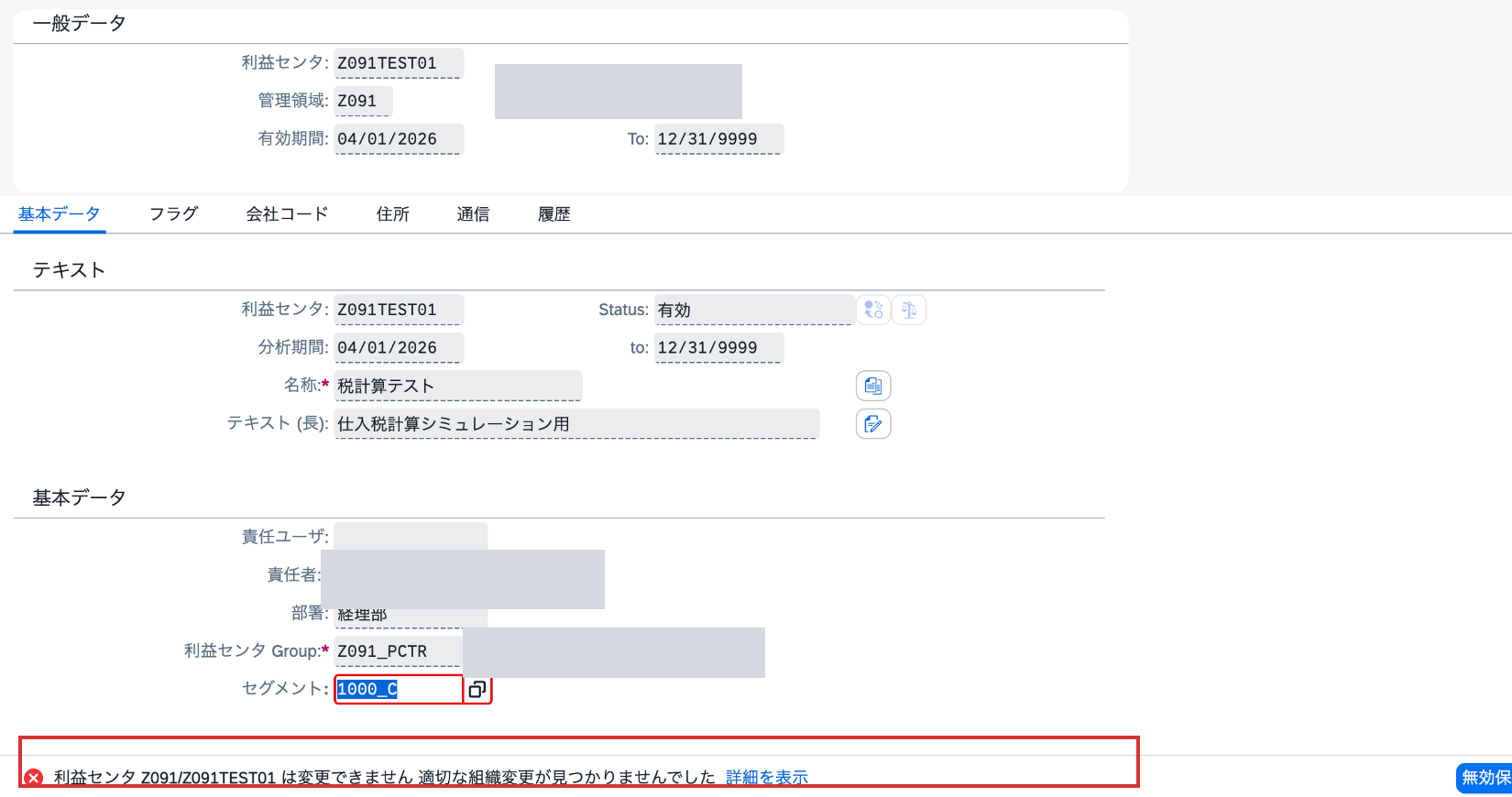Click the To date field in 一般データ

click(718, 139)
